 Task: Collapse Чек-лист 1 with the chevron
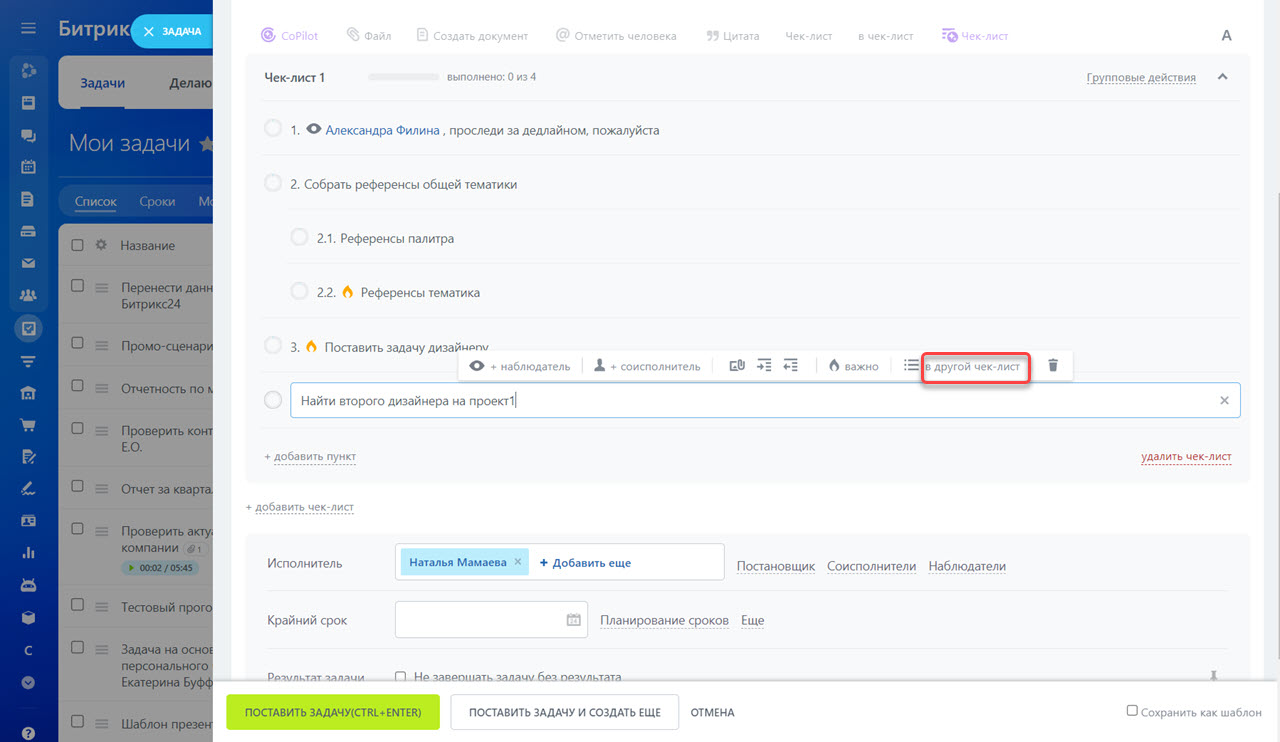point(1222,77)
